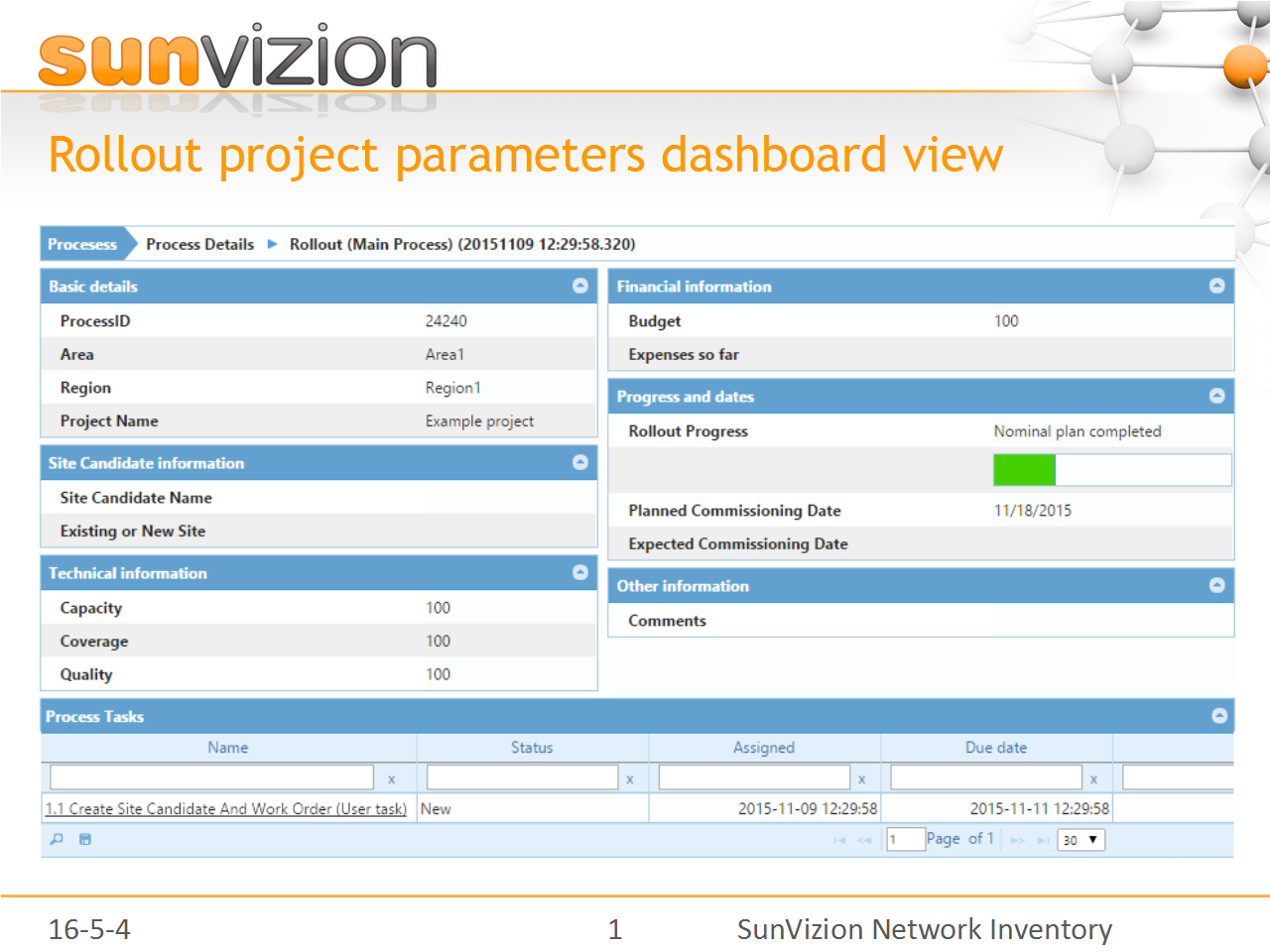Focus the page number input field
1270x952 pixels.
click(x=905, y=840)
